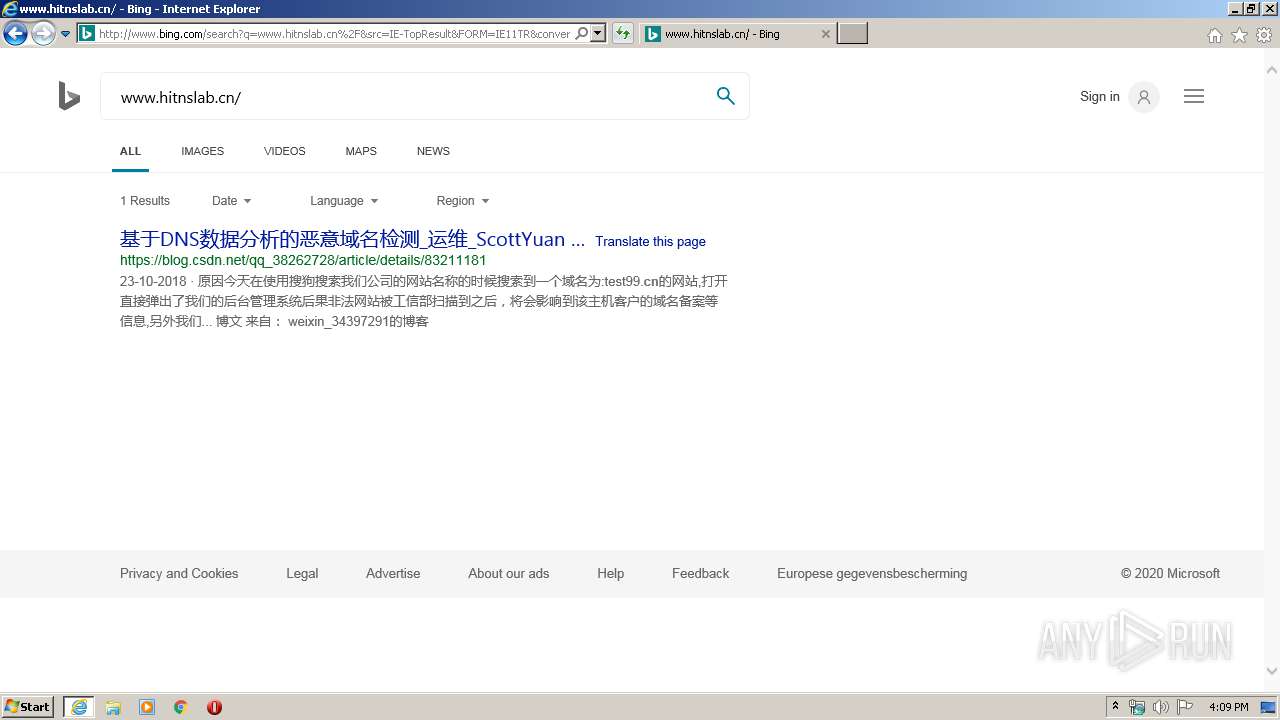Viewport: 1280px width, 720px height.
Task: Open Favorites star icon
Action: [x=1239, y=35]
